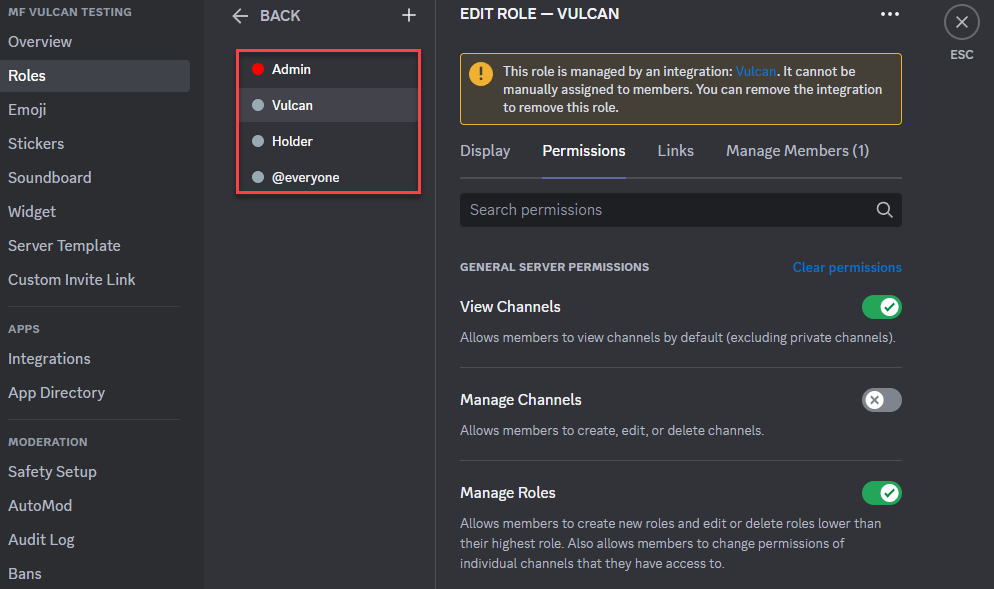Click the red Admin role color dot

[258, 69]
